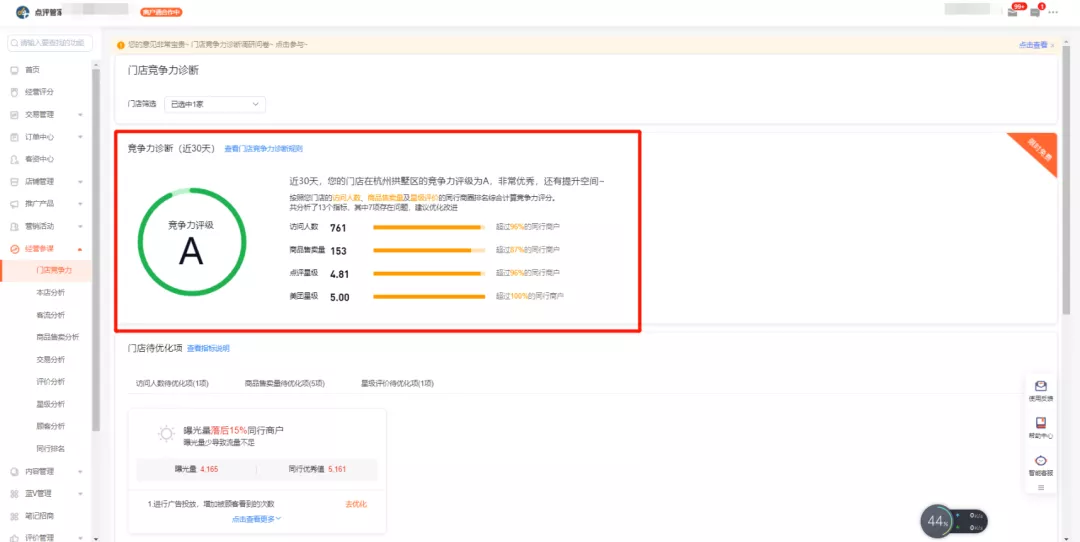Click the 美团星级 5.00 progress bar
Image resolution: width=1080 pixels, height=542 pixels.
[429, 296]
